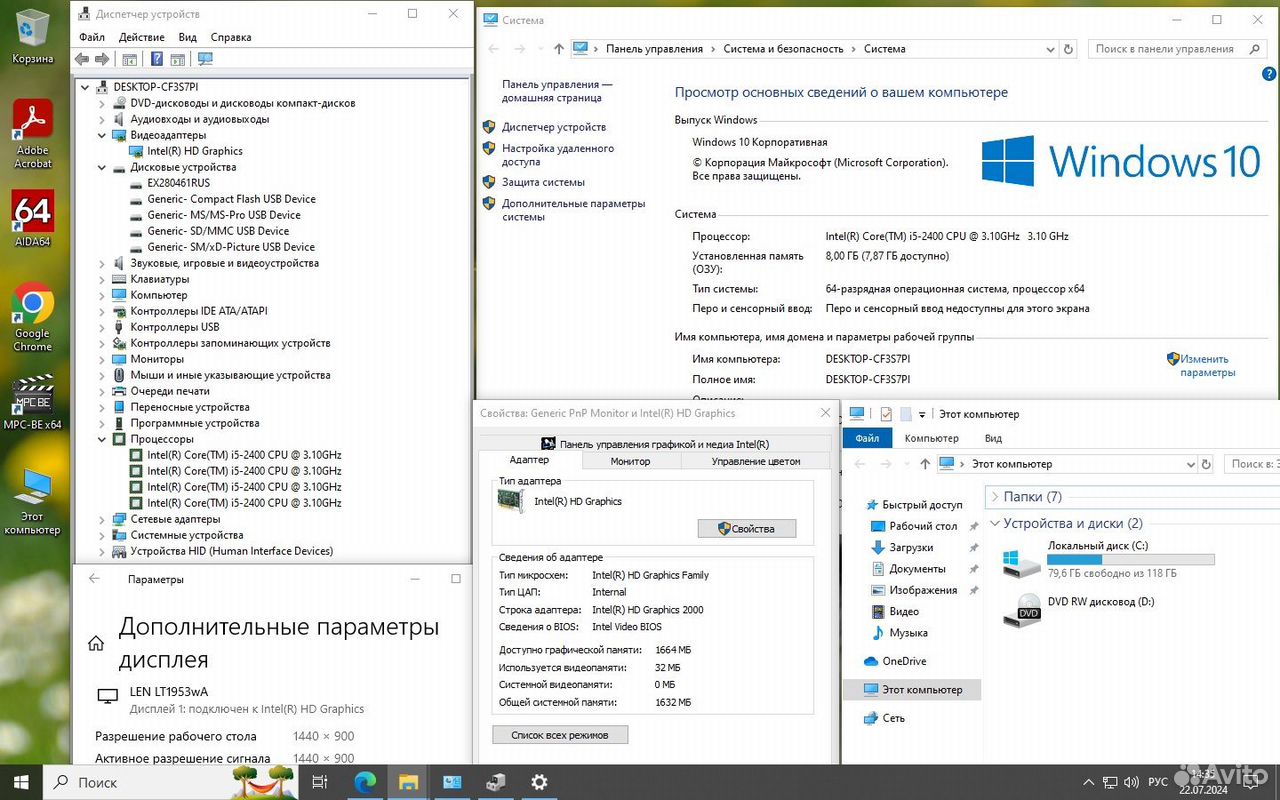Expand the Мониторы tree node
The height and width of the screenshot is (800, 1280).
tap(102, 359)
